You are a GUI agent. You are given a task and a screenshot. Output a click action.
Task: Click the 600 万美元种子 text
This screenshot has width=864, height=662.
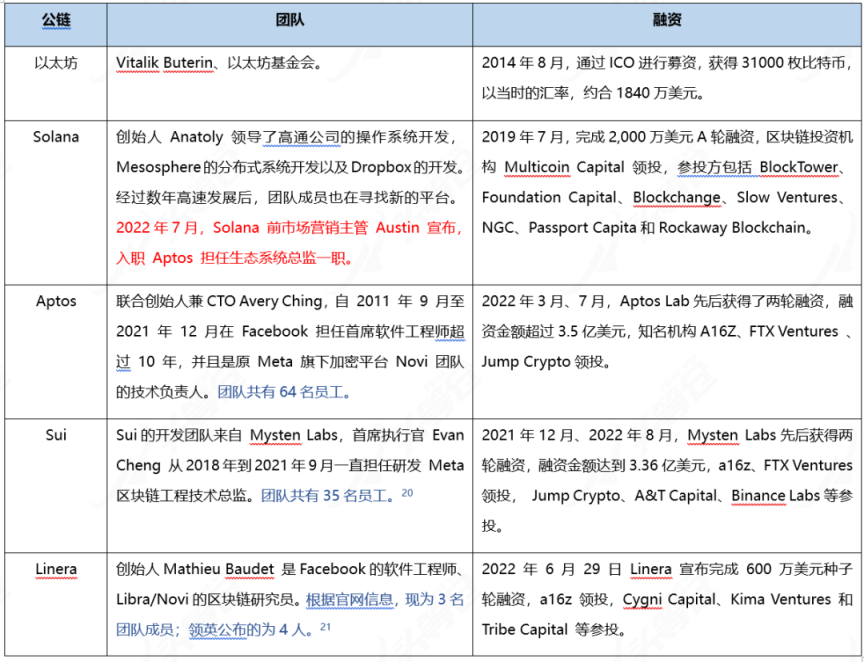click(x=800, y=569)
